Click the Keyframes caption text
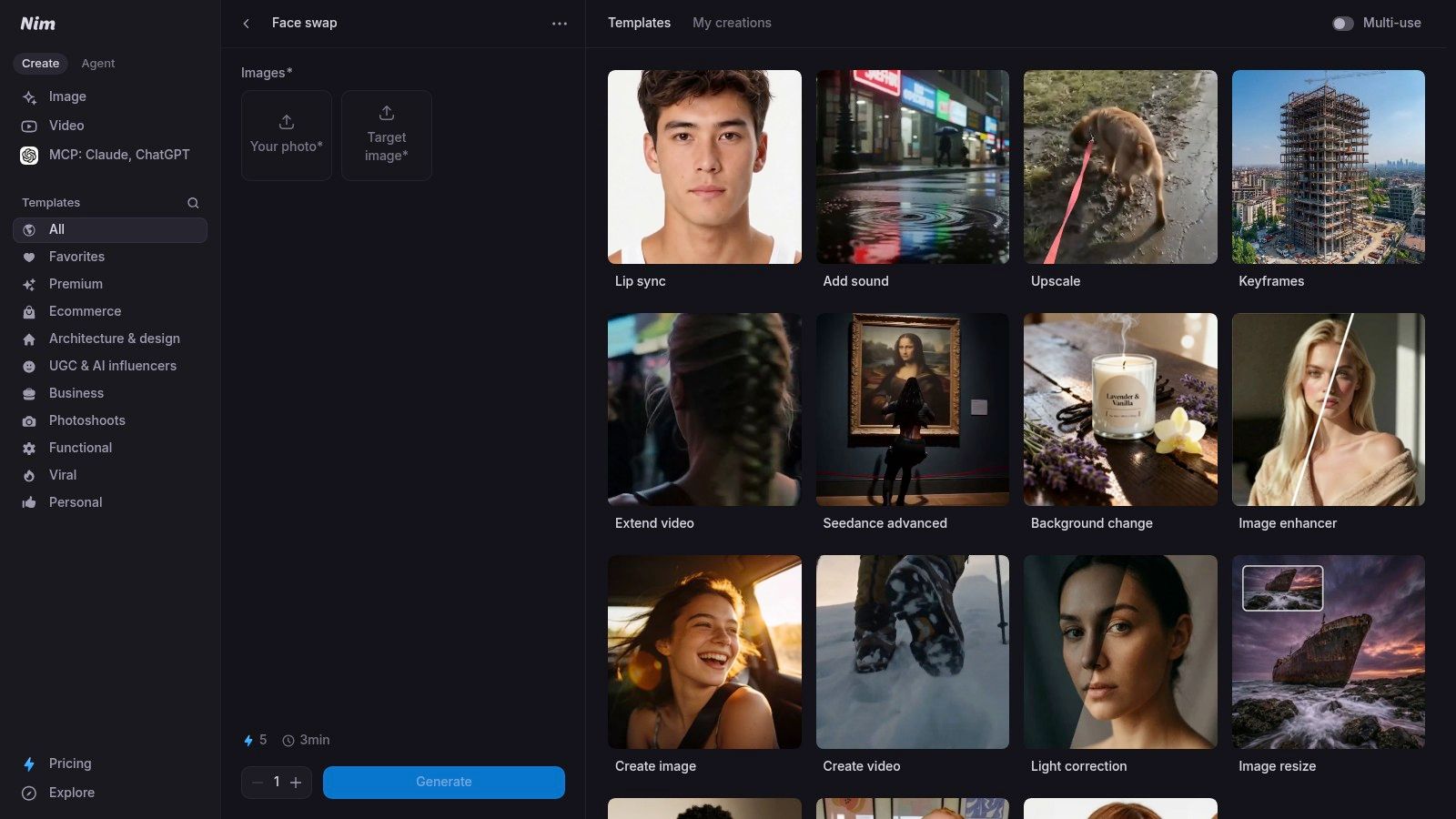1456x819 pixels. 1271,281
